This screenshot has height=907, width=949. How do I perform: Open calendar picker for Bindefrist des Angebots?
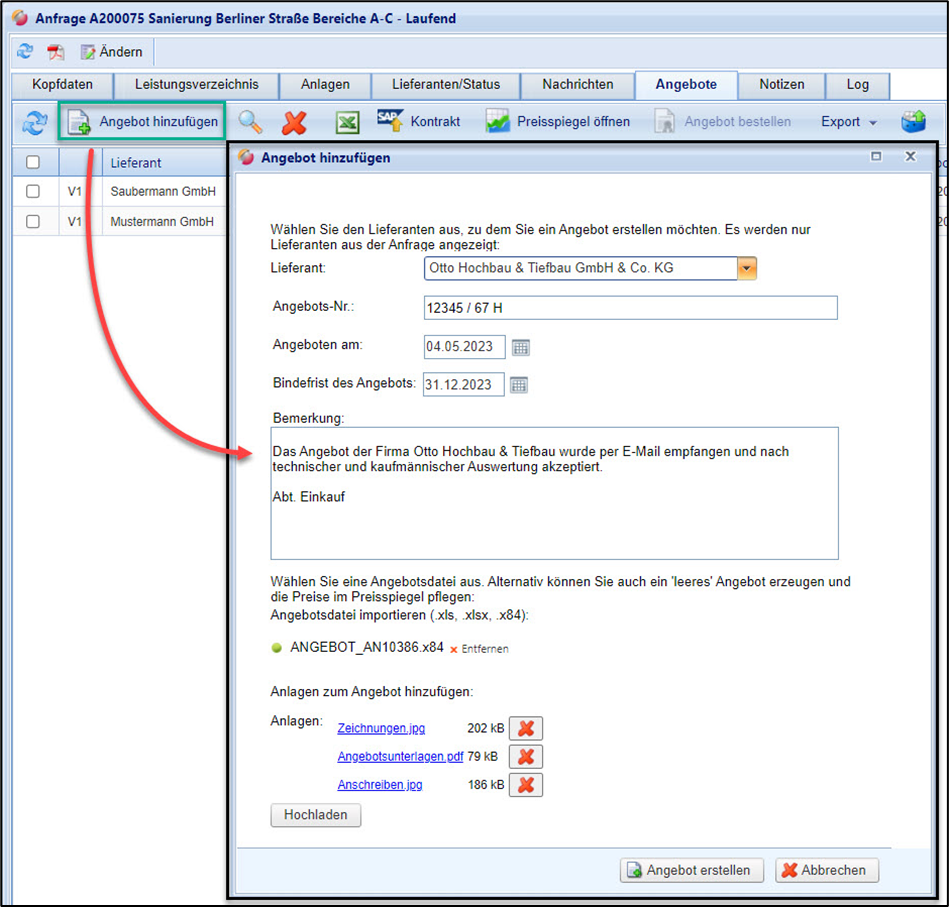coord(519,384)
